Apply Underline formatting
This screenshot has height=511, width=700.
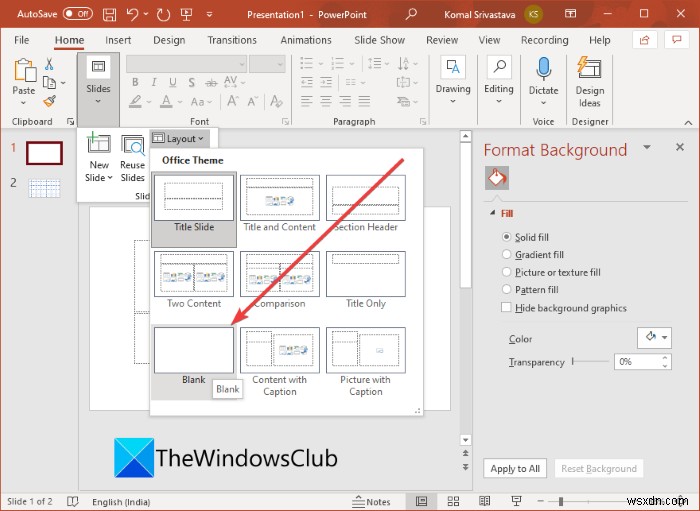172,82
